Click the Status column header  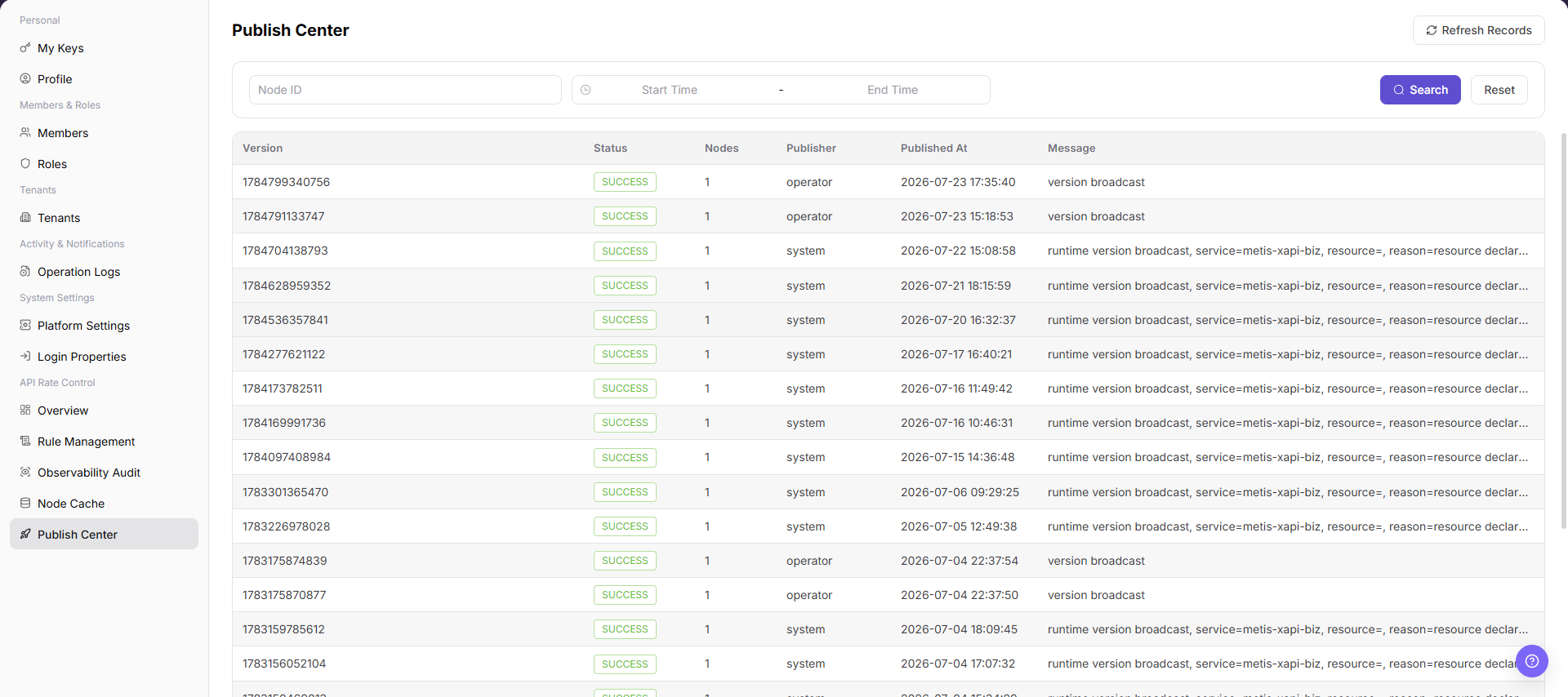coord(610,149)
